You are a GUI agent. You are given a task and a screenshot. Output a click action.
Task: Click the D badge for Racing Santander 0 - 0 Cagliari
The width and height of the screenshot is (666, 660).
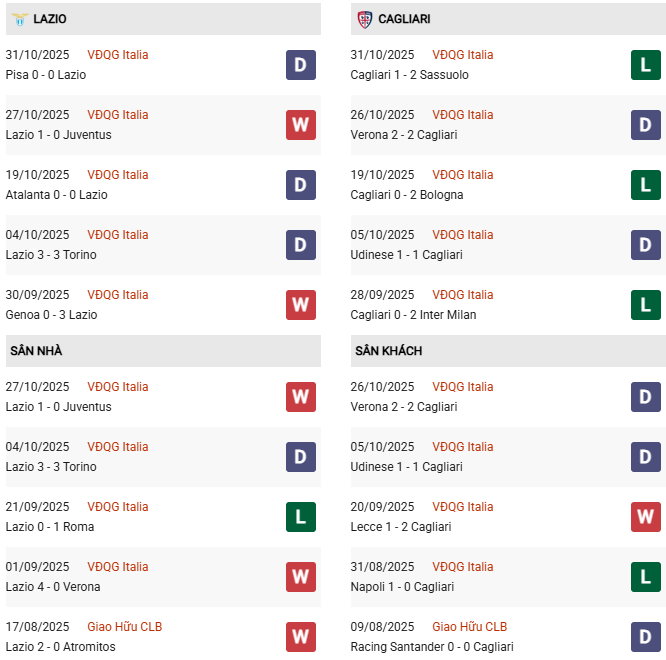[x=646, y=637]
